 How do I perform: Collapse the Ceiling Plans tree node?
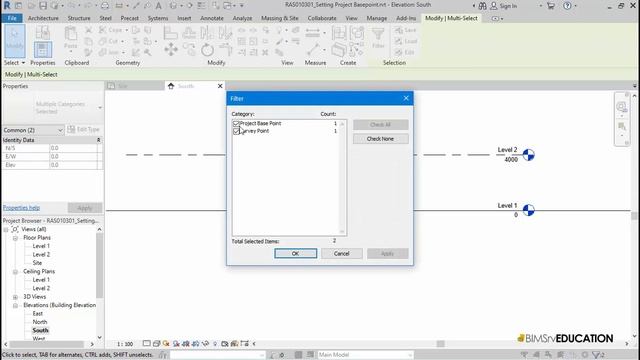point(15,272)
